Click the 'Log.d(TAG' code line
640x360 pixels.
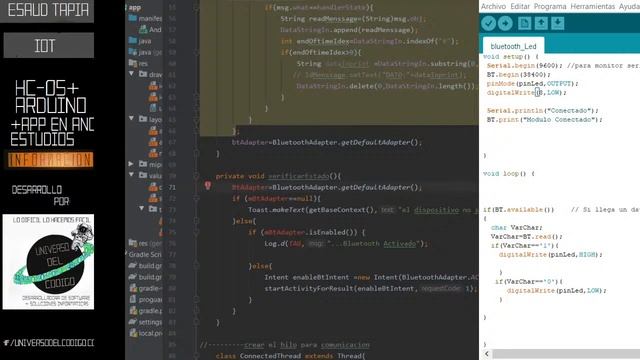tap(346, 243)
